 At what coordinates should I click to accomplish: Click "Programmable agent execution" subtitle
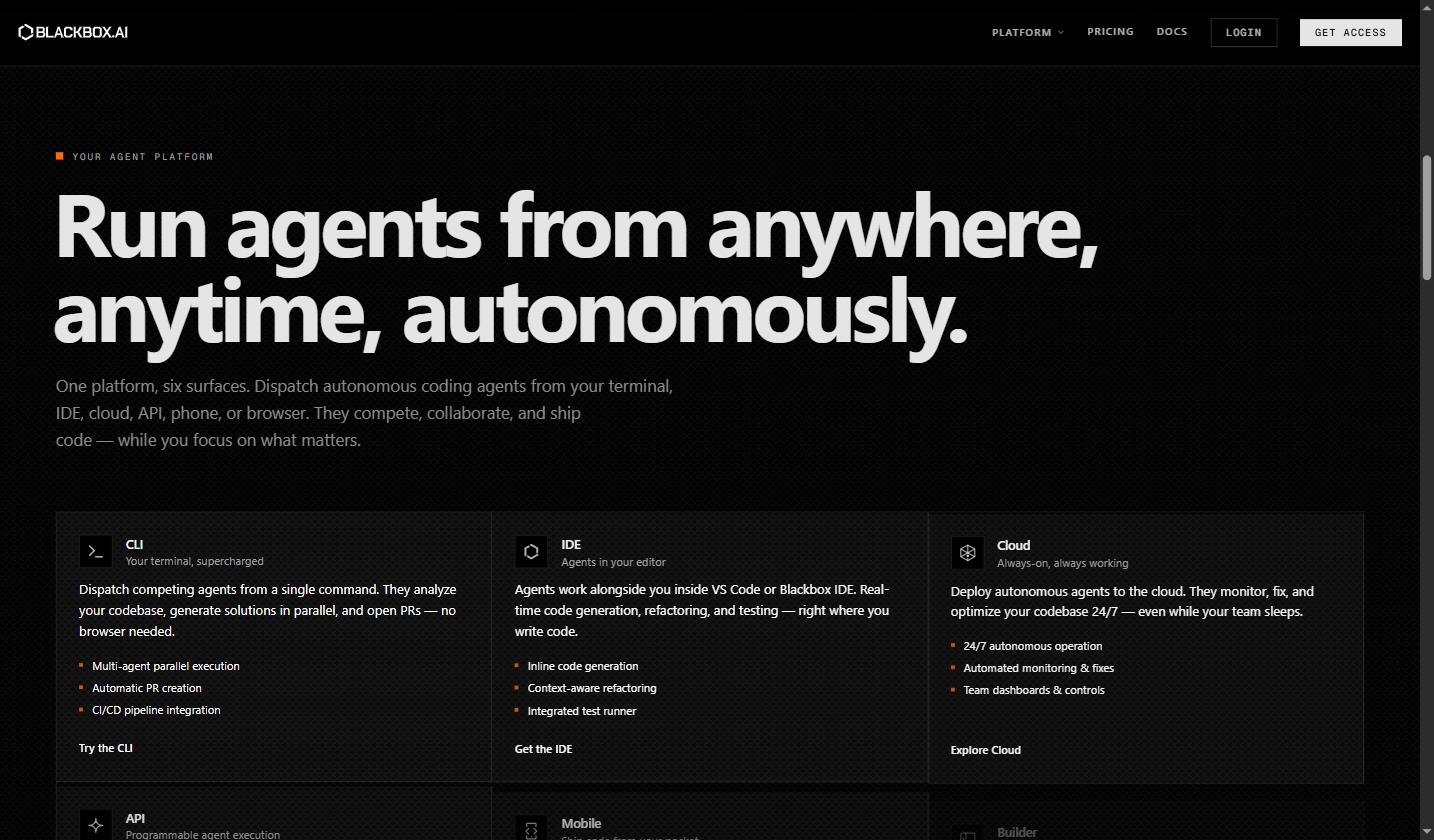click(203, 835)
